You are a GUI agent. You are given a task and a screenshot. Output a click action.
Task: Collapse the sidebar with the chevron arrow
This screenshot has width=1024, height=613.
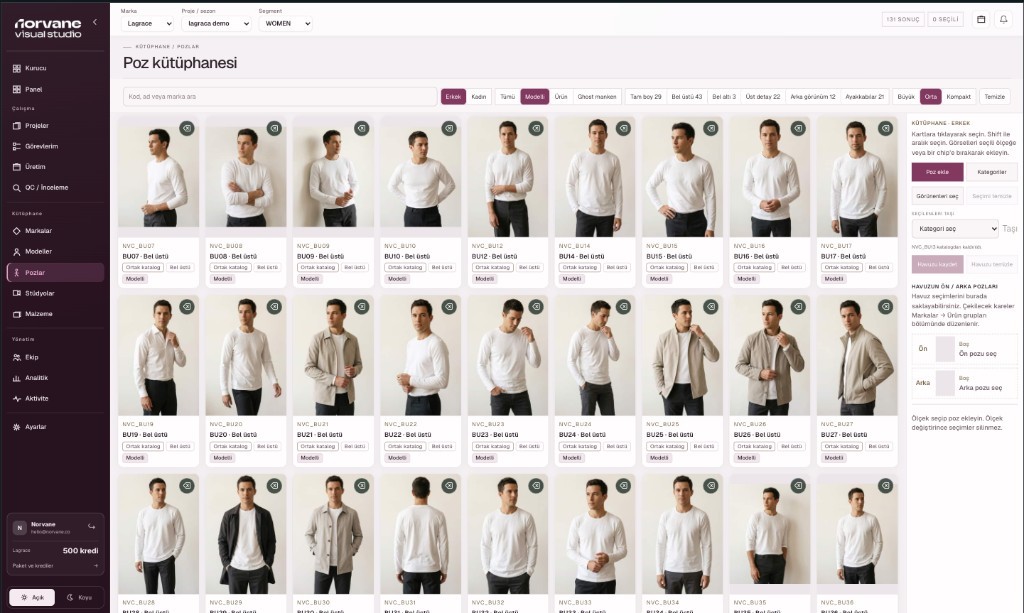(95, 22)
